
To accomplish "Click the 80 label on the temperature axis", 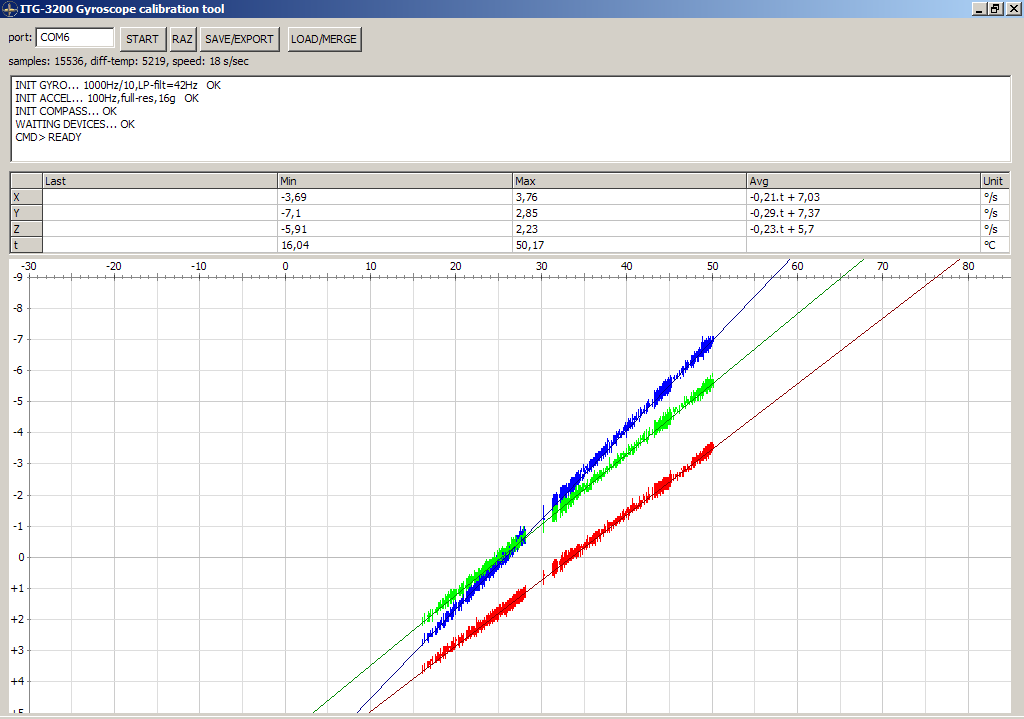I will coord(968,266).
